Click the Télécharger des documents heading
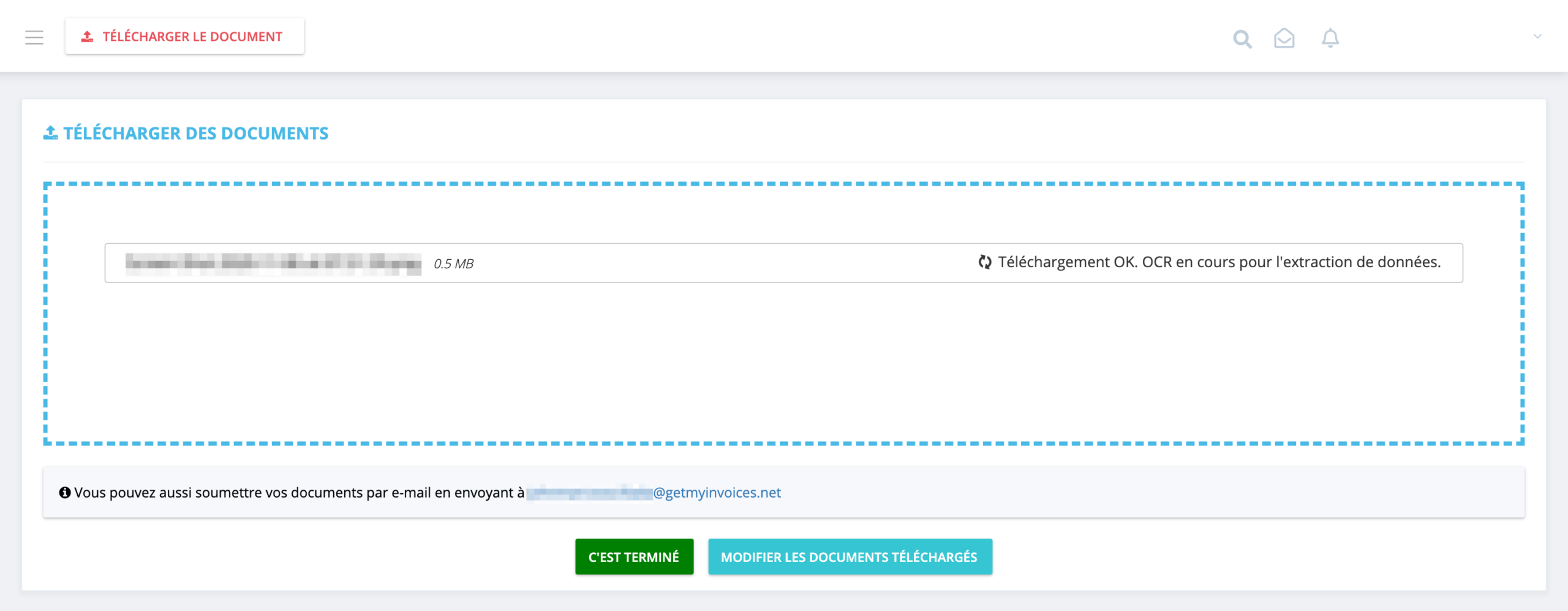This screenshot has height=611, width=1568. 195,133
